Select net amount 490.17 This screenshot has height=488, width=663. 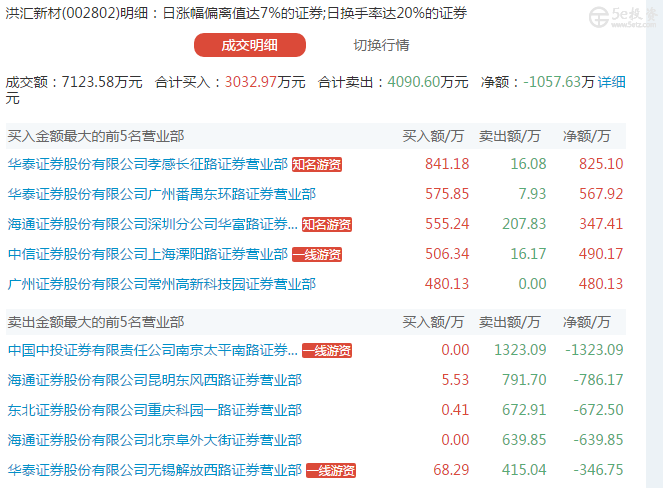tap(601, 254)
